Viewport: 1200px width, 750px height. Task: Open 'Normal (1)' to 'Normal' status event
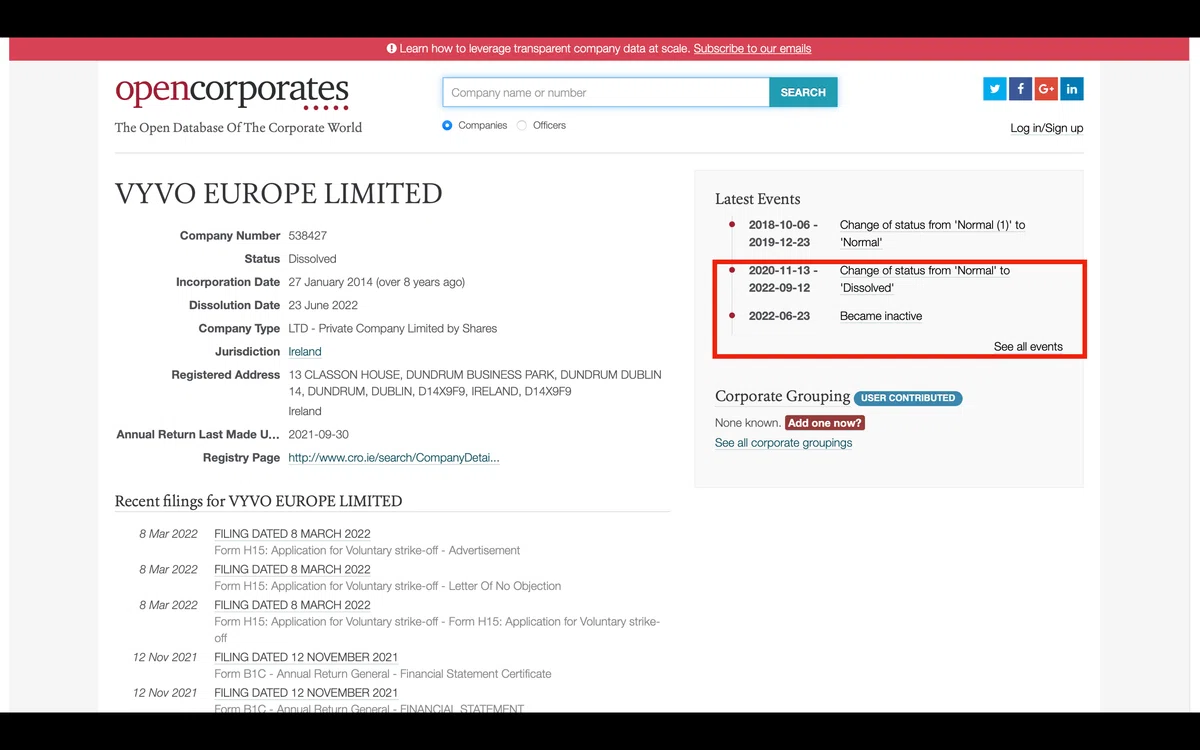(x=932, y=234)
